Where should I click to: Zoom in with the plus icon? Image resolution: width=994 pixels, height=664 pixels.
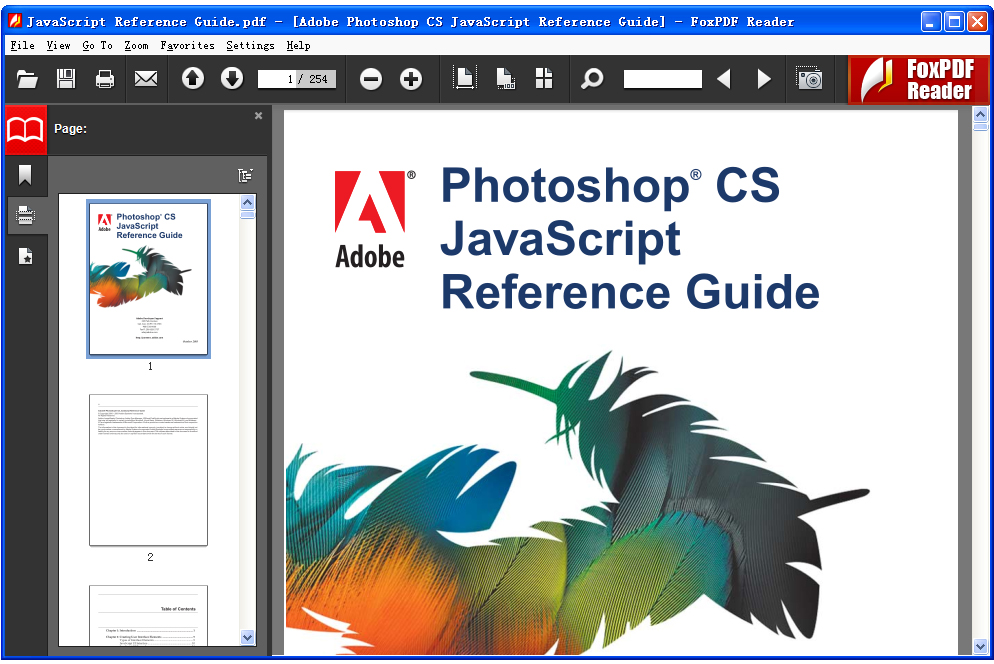(411, 79)
